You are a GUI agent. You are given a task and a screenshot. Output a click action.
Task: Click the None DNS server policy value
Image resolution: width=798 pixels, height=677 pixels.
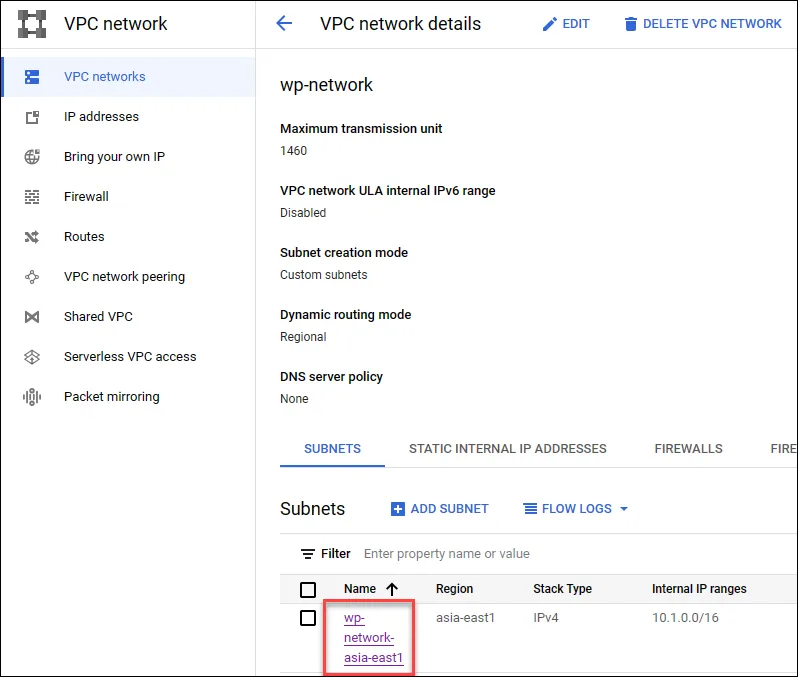(294, 399)
